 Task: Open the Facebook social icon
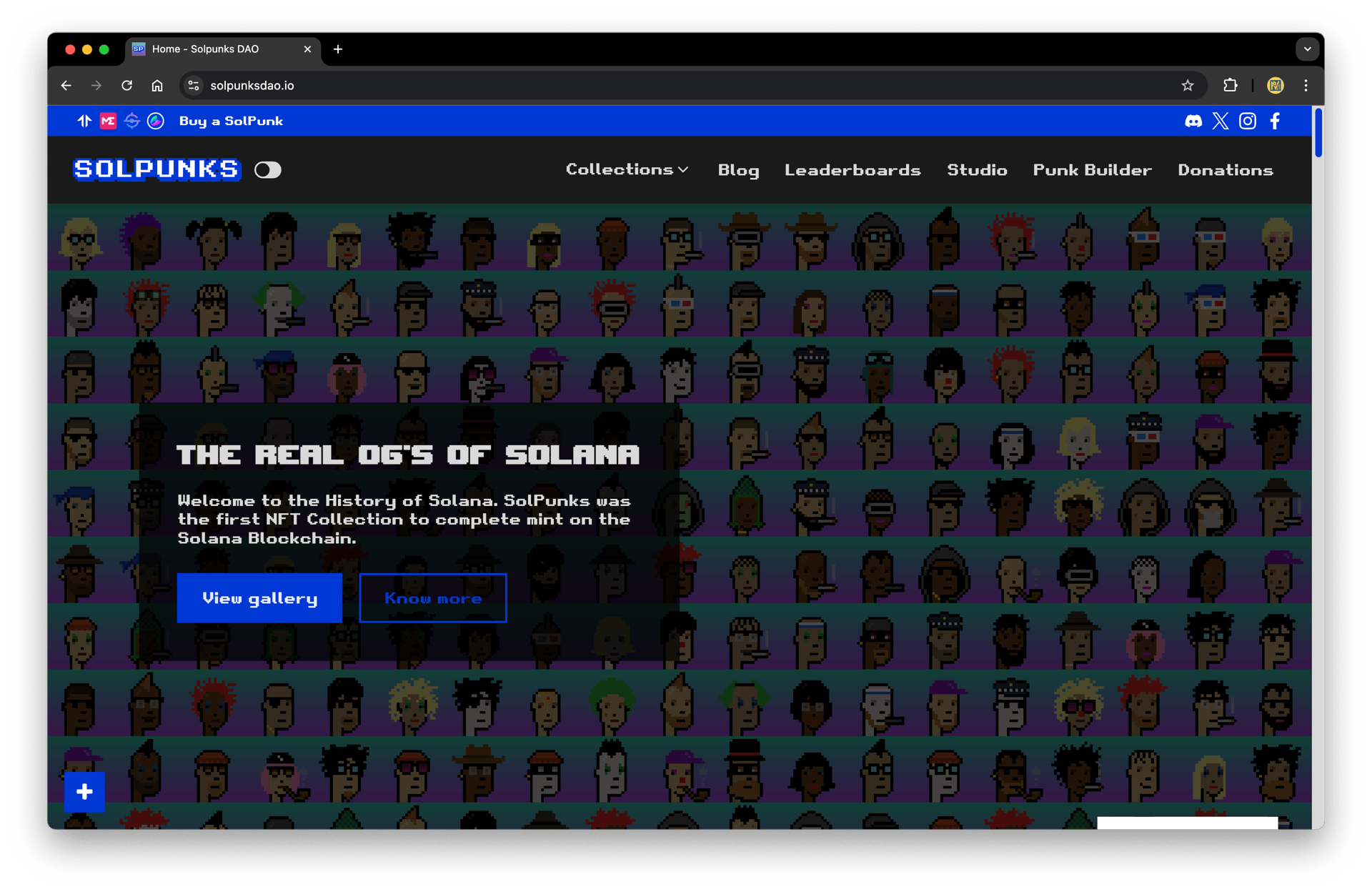click(x=1275, y=121)
